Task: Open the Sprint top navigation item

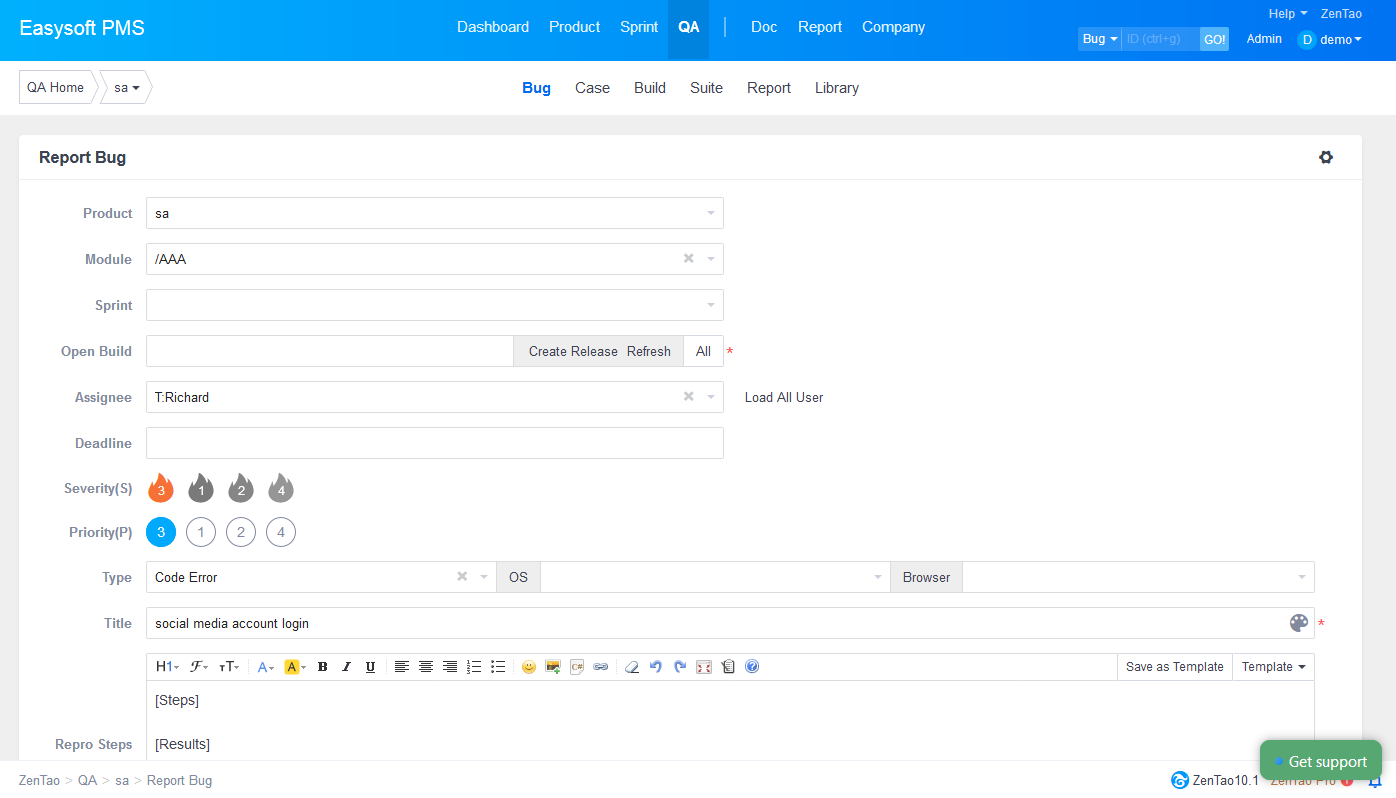Action: pyautogui.click(x=639, y=27)
